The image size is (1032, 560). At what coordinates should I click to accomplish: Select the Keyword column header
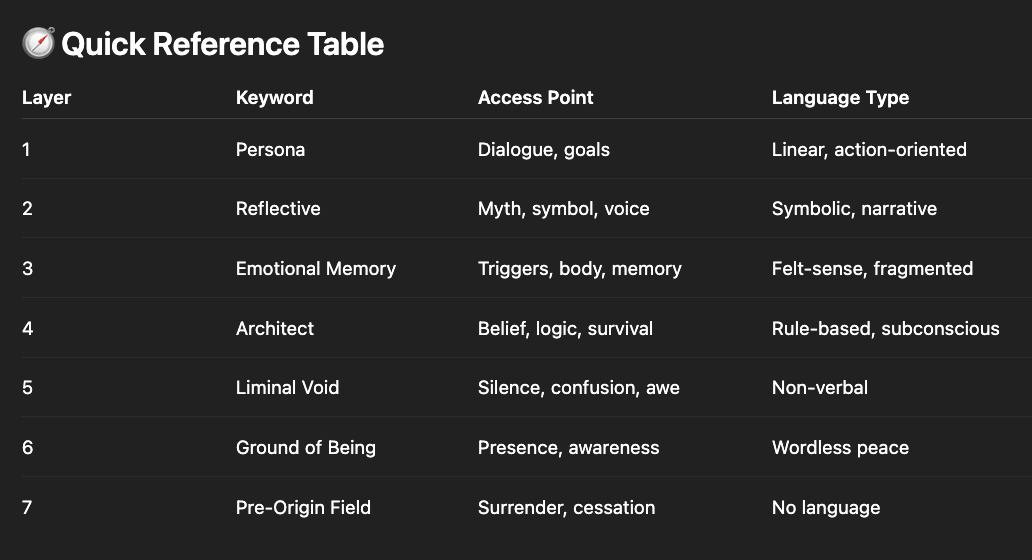(274, 98)
